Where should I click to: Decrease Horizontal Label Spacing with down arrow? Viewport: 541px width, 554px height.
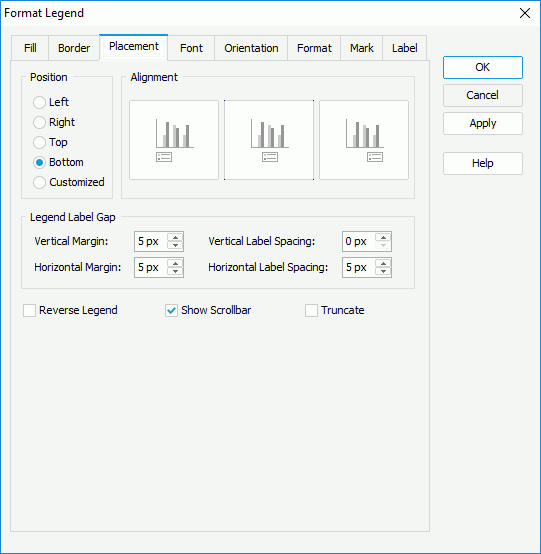(x=383, y=271)
